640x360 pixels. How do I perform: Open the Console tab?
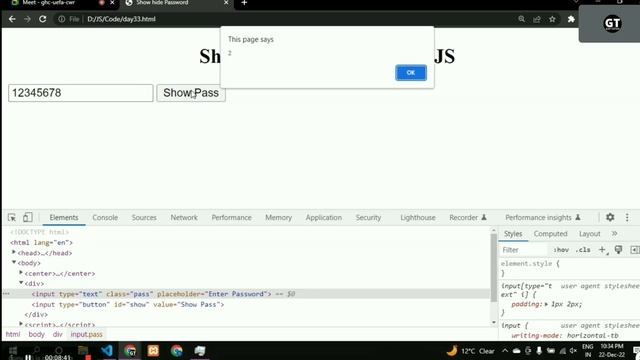click(x=105, y=218)
